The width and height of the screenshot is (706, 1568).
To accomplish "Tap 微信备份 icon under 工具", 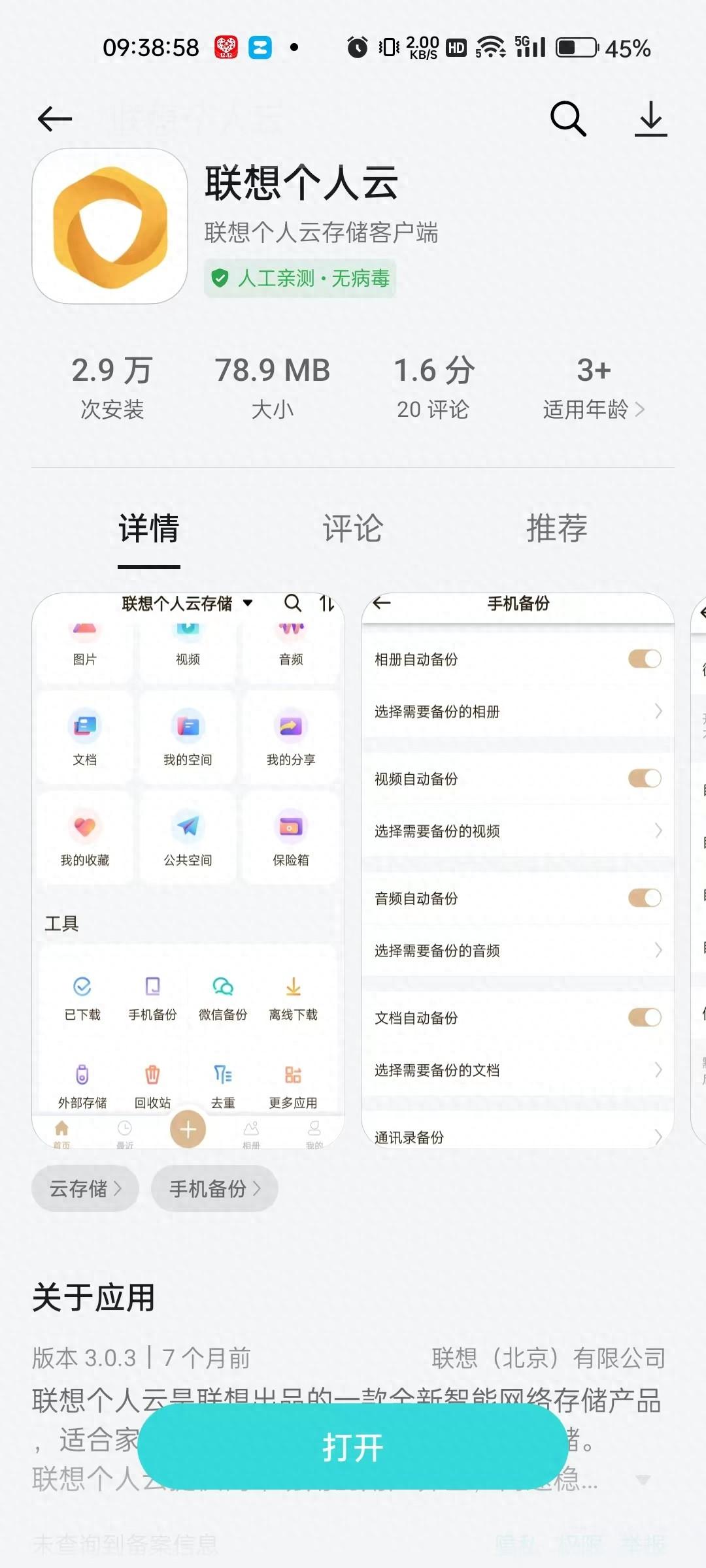I will coord(223,986).
